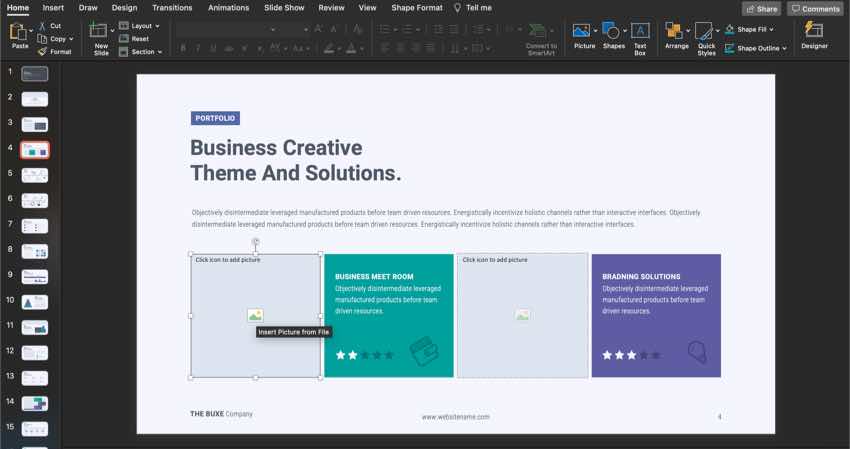Open Quick Styles icon
Viewport: 850px width, 449px height.
[704, 31]
